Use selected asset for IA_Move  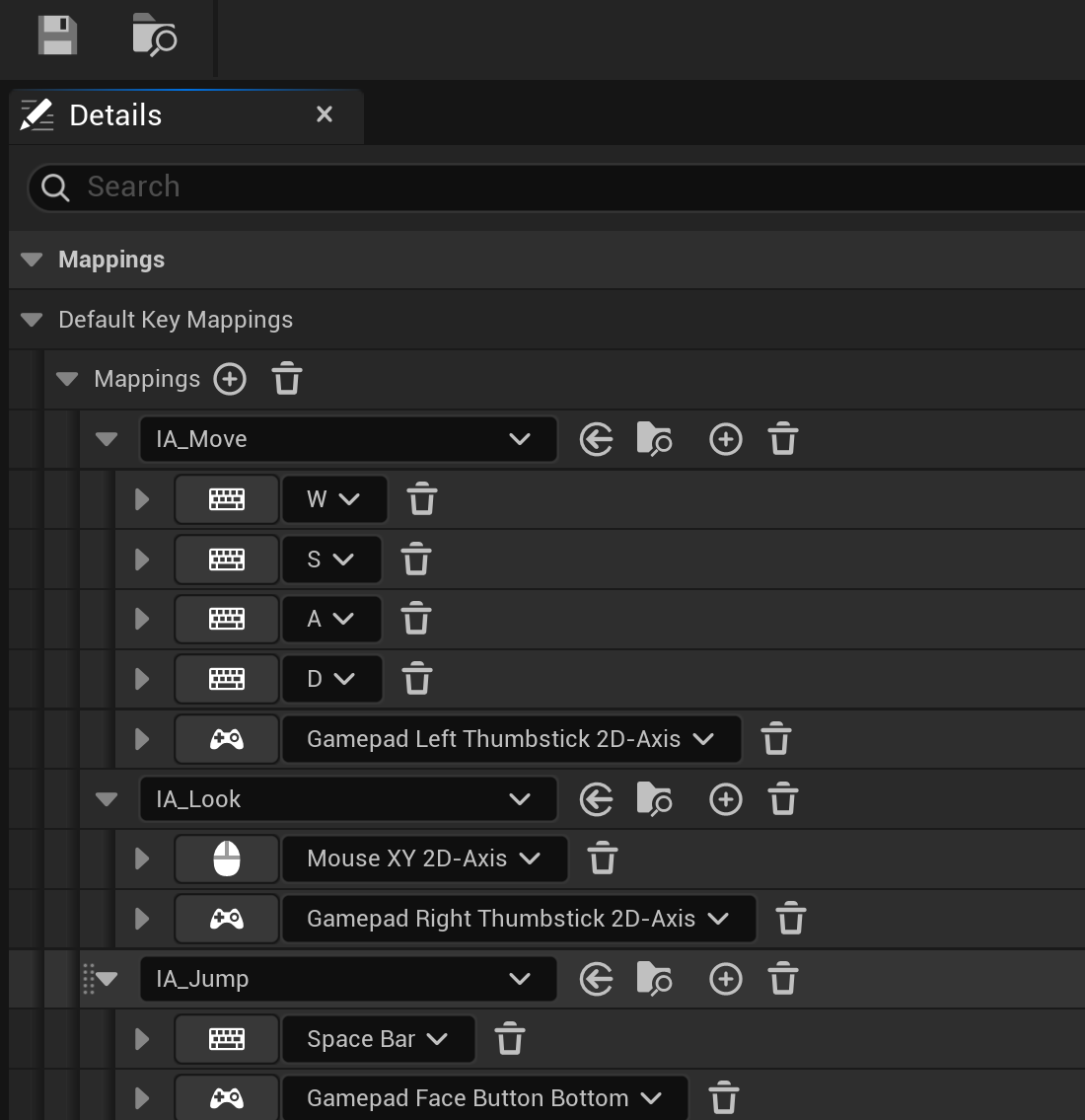(596, 438)
